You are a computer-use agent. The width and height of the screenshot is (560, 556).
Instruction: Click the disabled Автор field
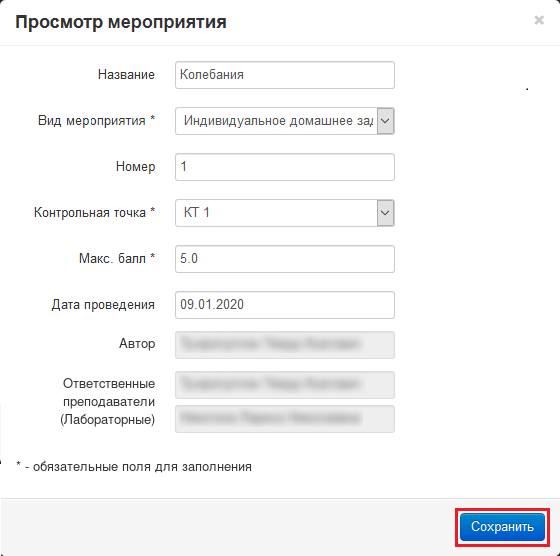[285, 345]
